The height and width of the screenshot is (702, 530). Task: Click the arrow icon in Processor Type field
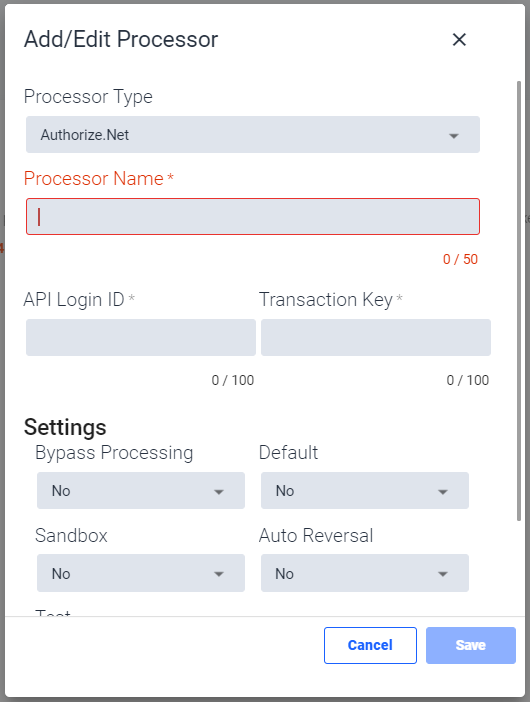pyautogui.click(x=454, y=136)
